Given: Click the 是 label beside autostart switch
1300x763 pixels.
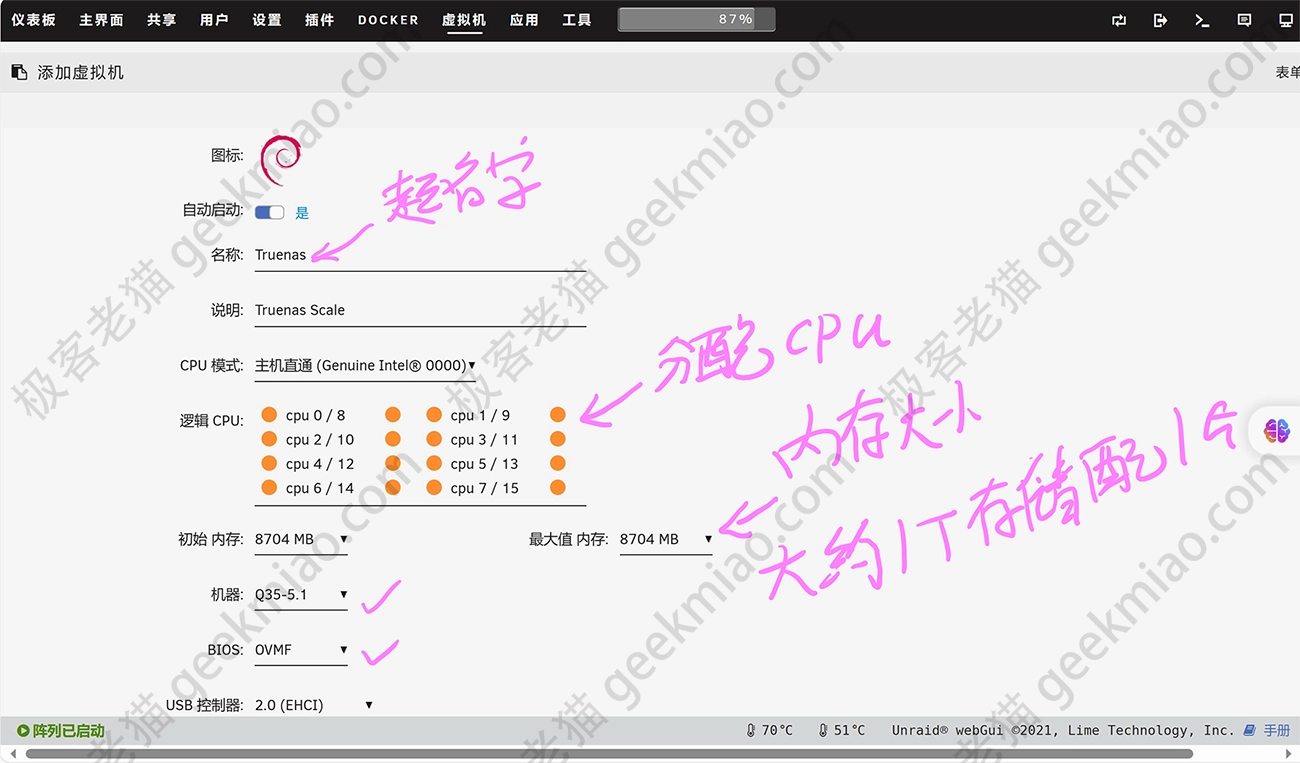Looking at the screenshot, I should pyautogui.click(x=302, y=213).
